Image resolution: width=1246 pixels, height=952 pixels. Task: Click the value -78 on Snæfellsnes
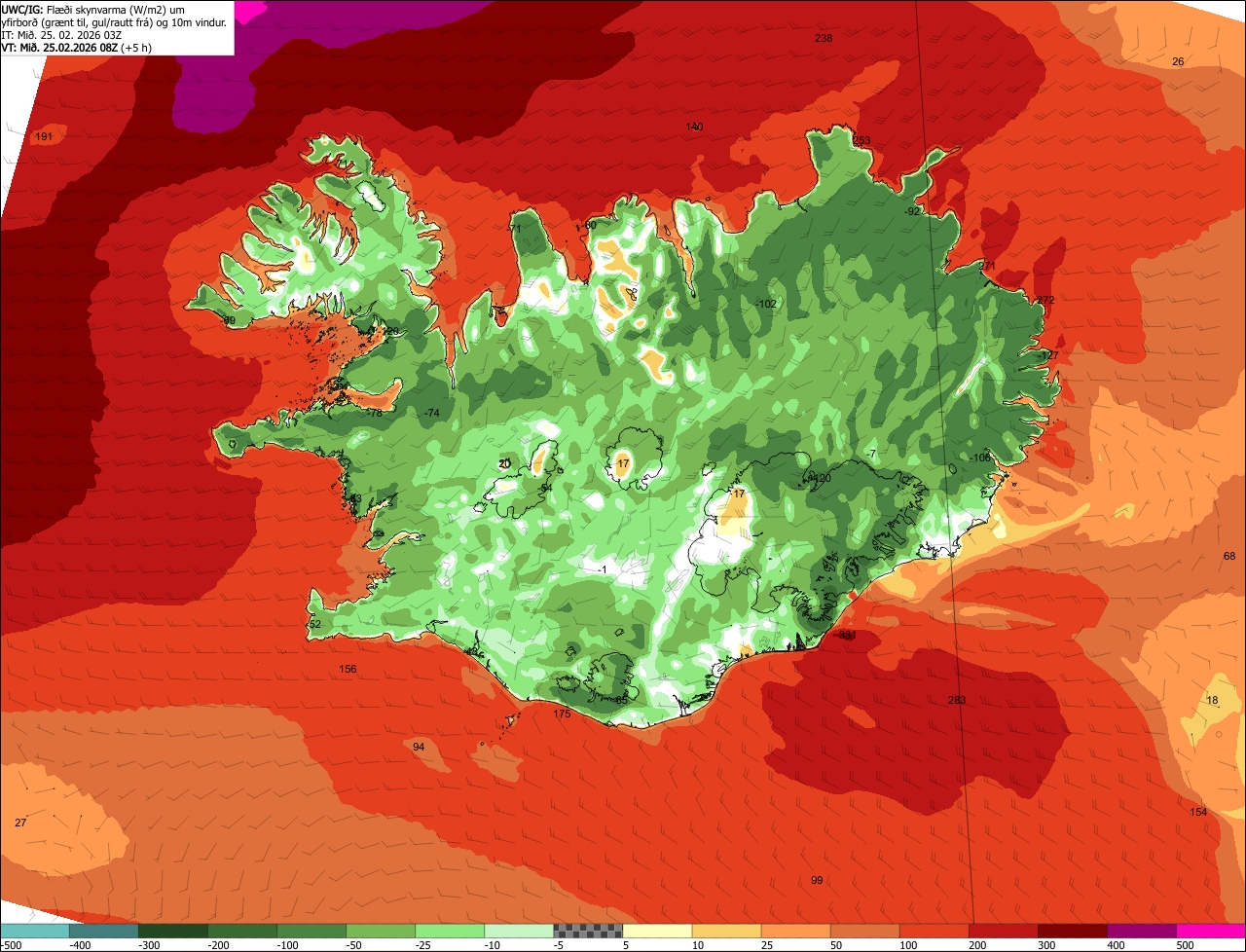(x=374, y=414)
